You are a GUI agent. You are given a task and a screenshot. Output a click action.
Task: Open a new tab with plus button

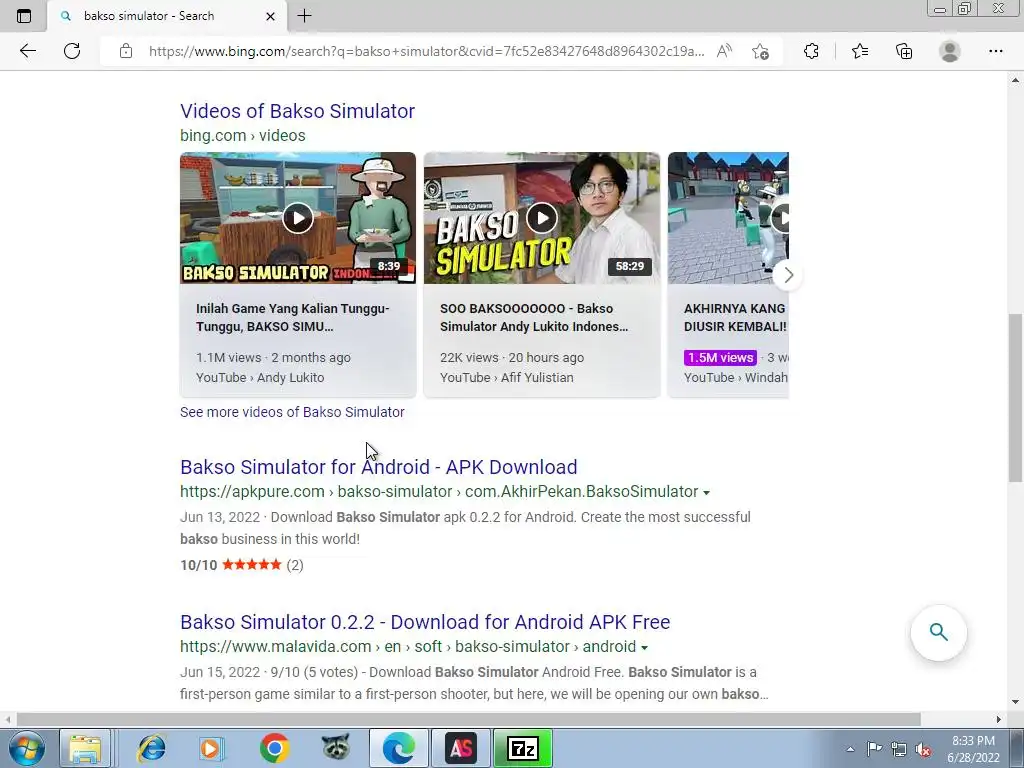click(x=304, y=16)
